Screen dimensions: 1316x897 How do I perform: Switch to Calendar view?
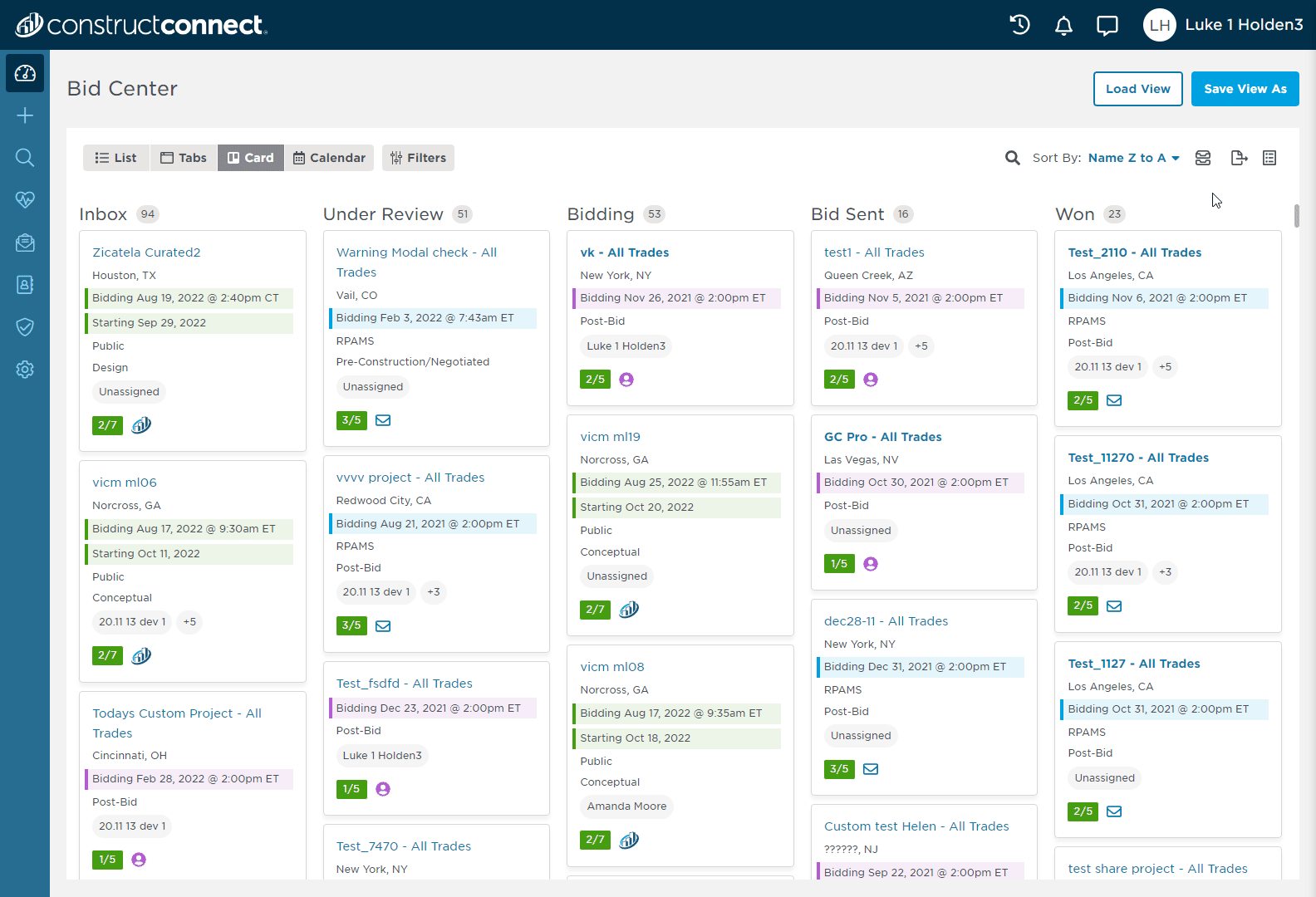pyautogui.click(x=329, y=158)
